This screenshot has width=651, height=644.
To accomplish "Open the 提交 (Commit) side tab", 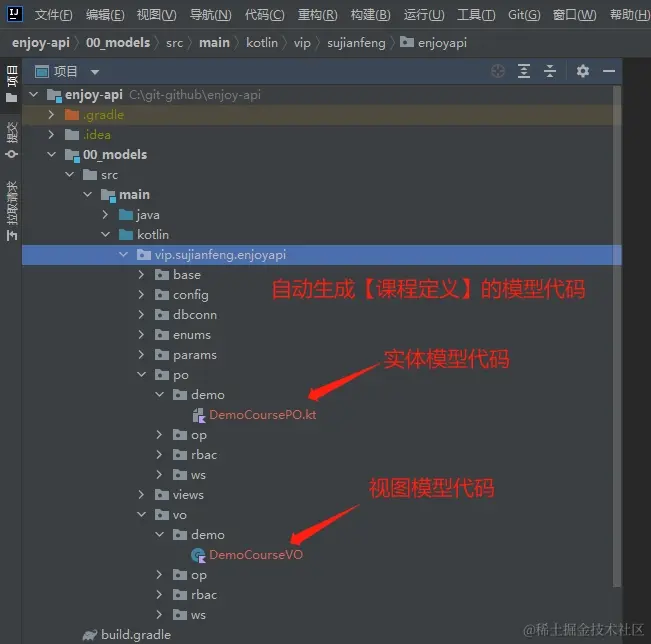I will (x=12, y=140).
